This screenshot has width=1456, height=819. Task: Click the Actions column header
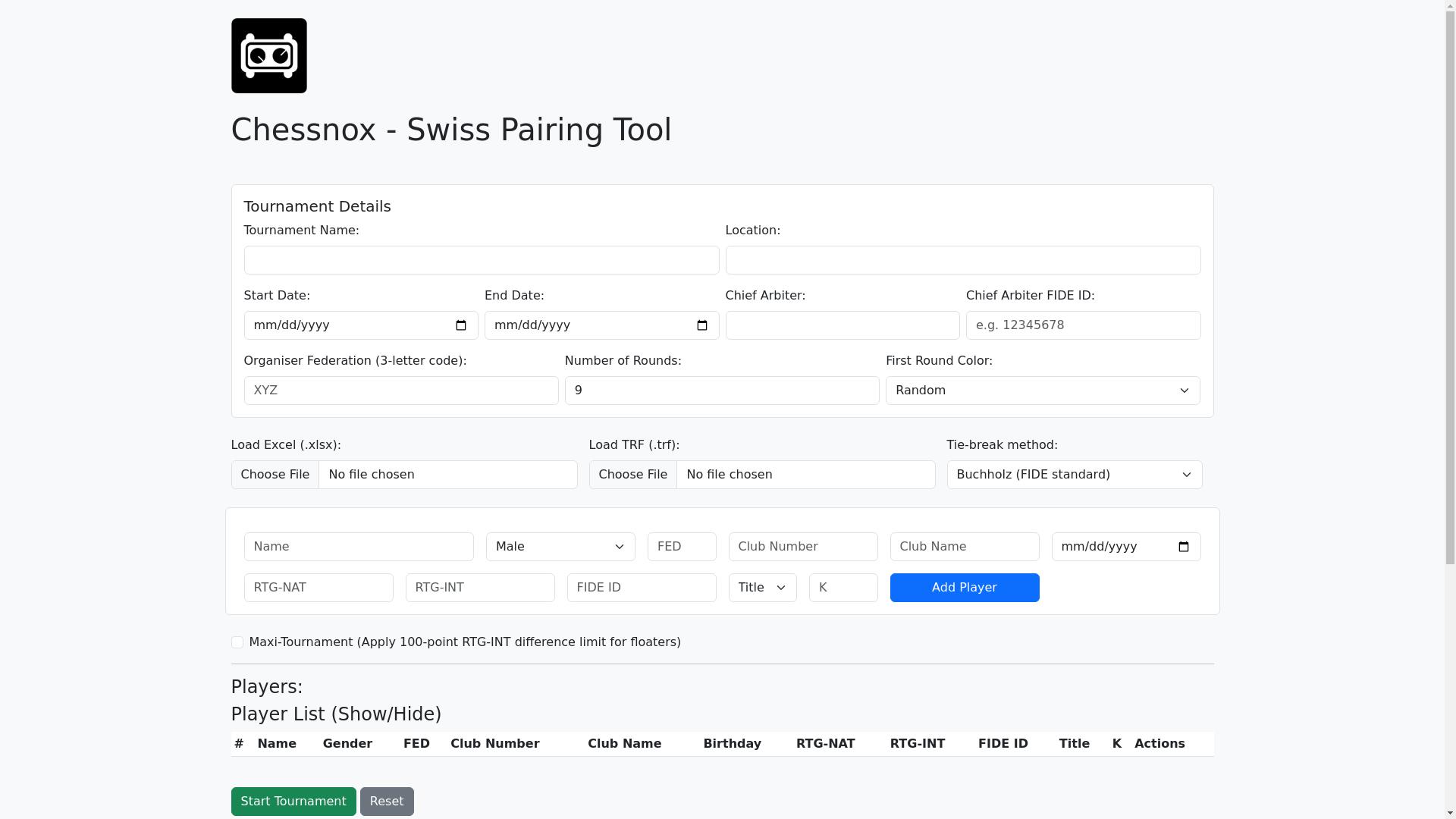point(1159,744)
